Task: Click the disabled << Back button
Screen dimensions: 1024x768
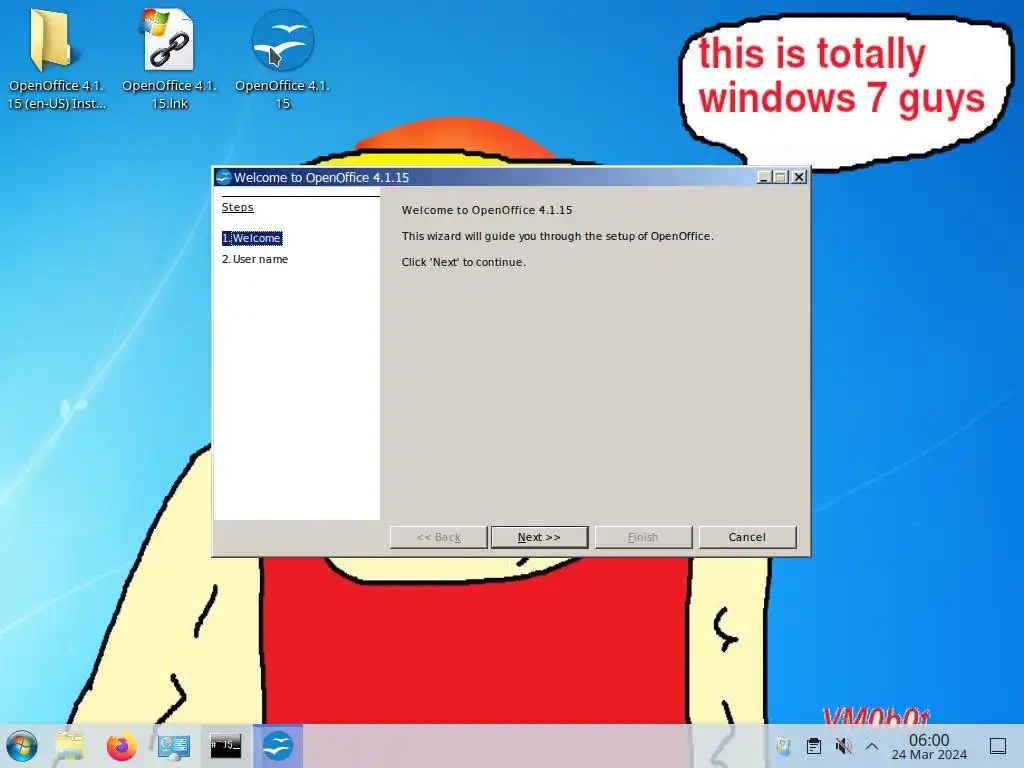Action: click(x=438, y=537)
